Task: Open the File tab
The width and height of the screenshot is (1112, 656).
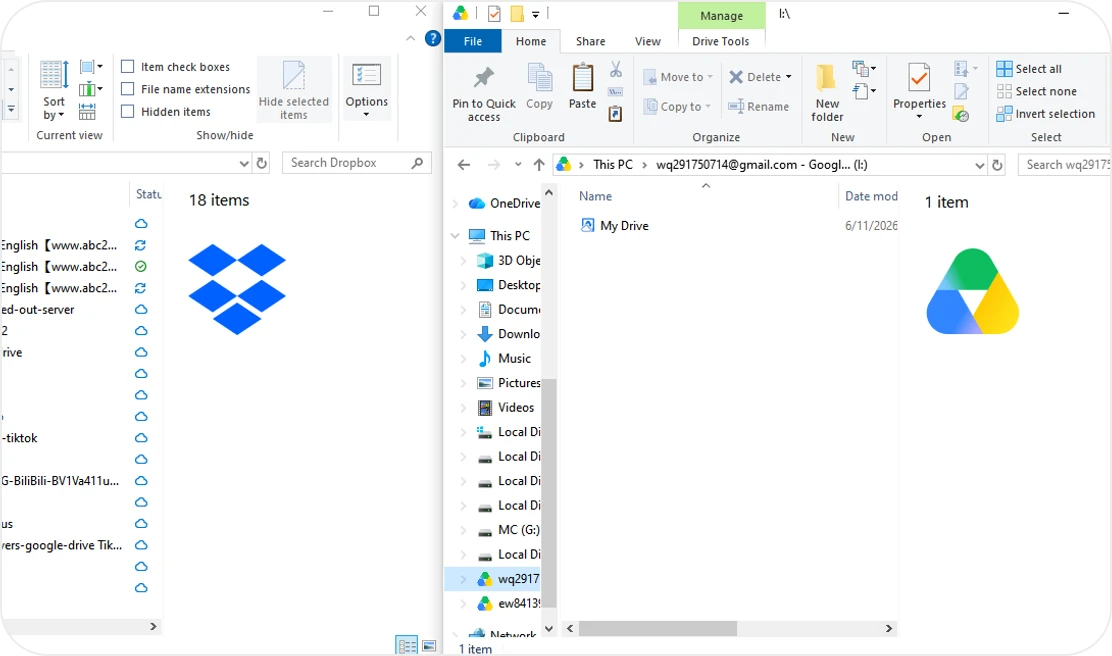Action: [473, 41]
